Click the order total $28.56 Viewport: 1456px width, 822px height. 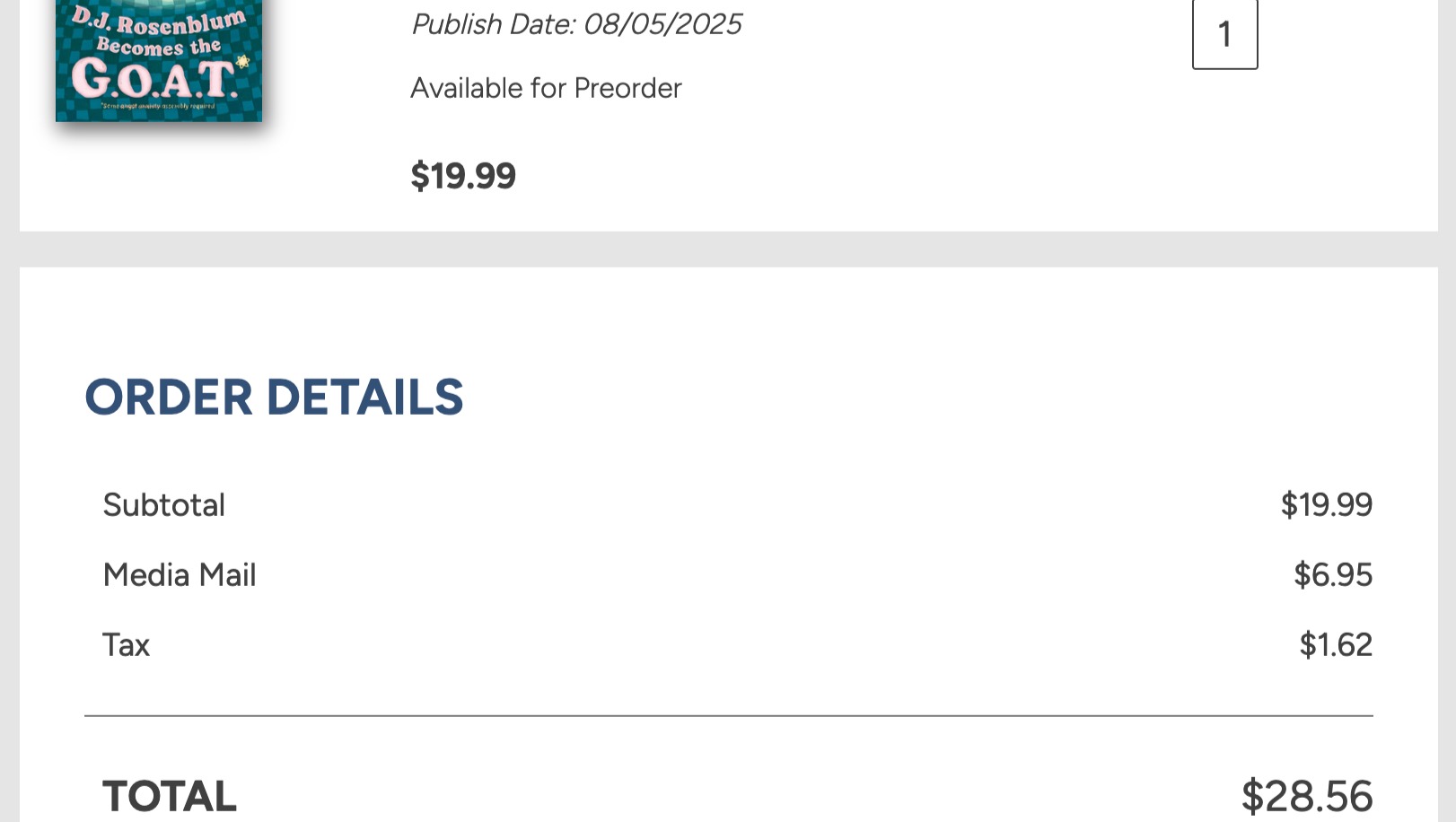pos(1307,796)
